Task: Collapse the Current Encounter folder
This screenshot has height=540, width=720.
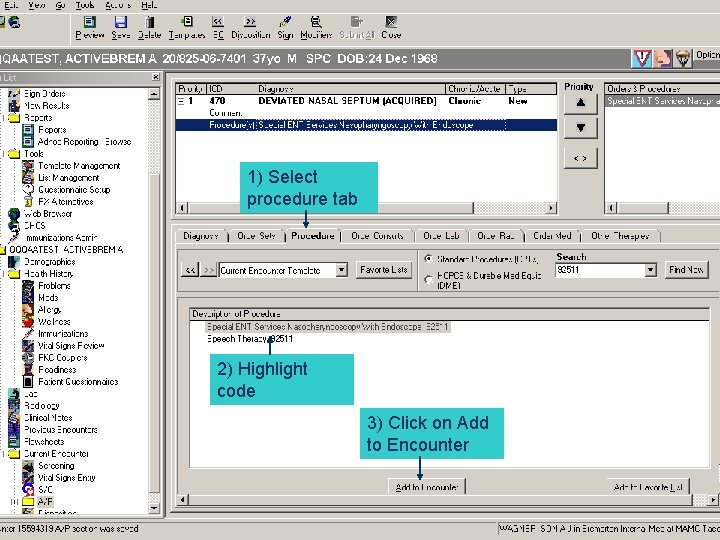Action: pyautogui.click(x=4, y=454)
